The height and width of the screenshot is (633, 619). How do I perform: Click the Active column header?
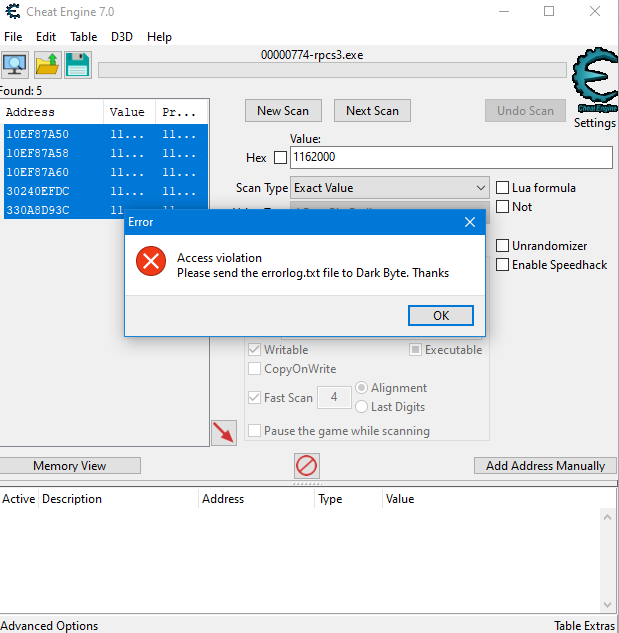point(19,499)
